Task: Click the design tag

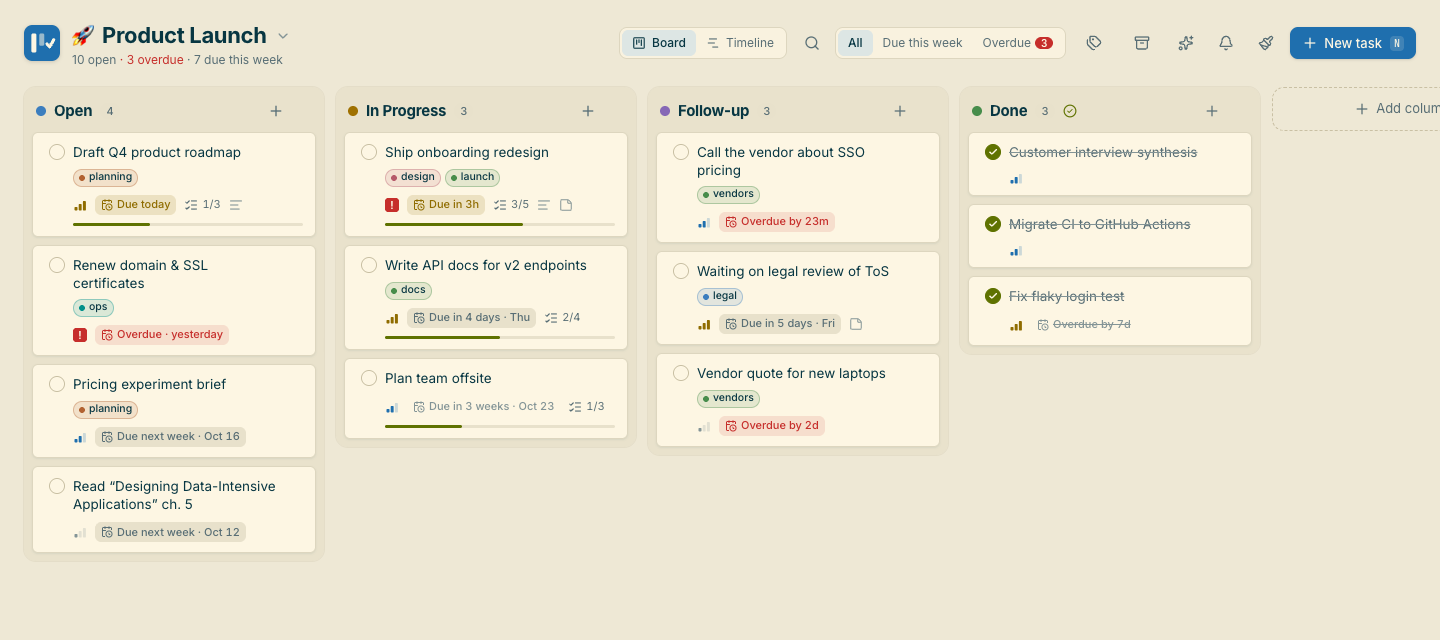Action: pyautogui.click(x=413, y=177)
